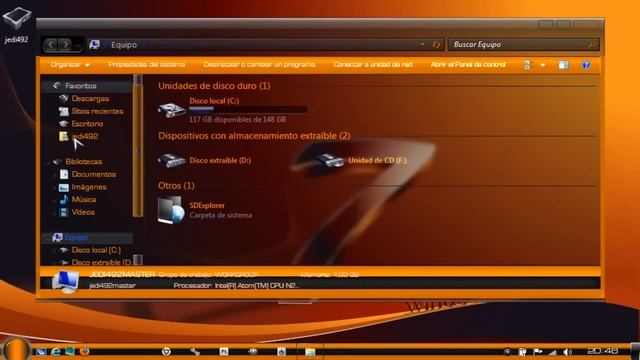Image resolution: width=640 pixels, height=360 pixels.
Task: Open the Start orb button
Action: (x=16, y=349)
